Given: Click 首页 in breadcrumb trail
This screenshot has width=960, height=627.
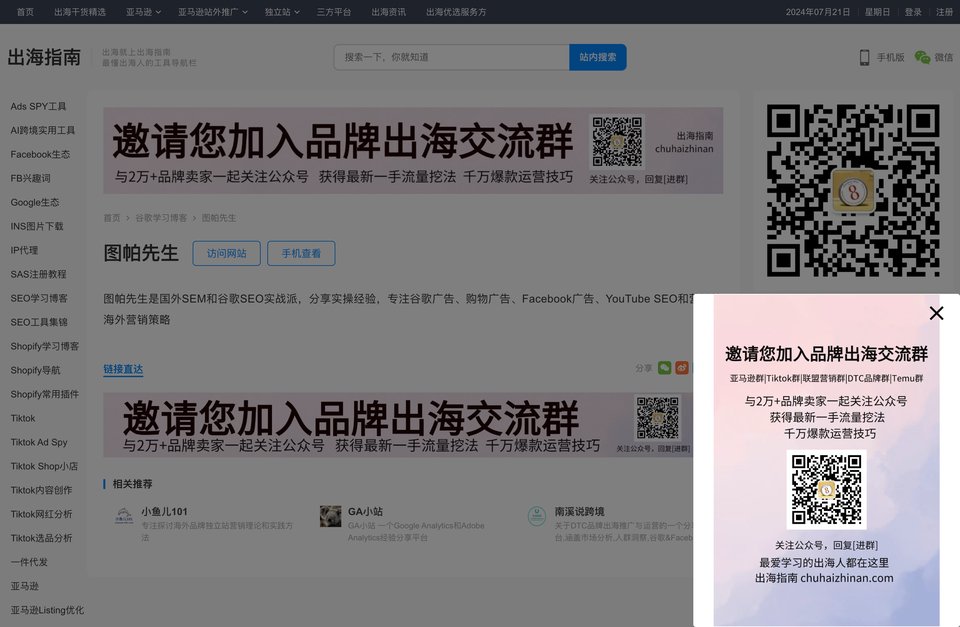Looking at the screenshot, I should point(112,218).
